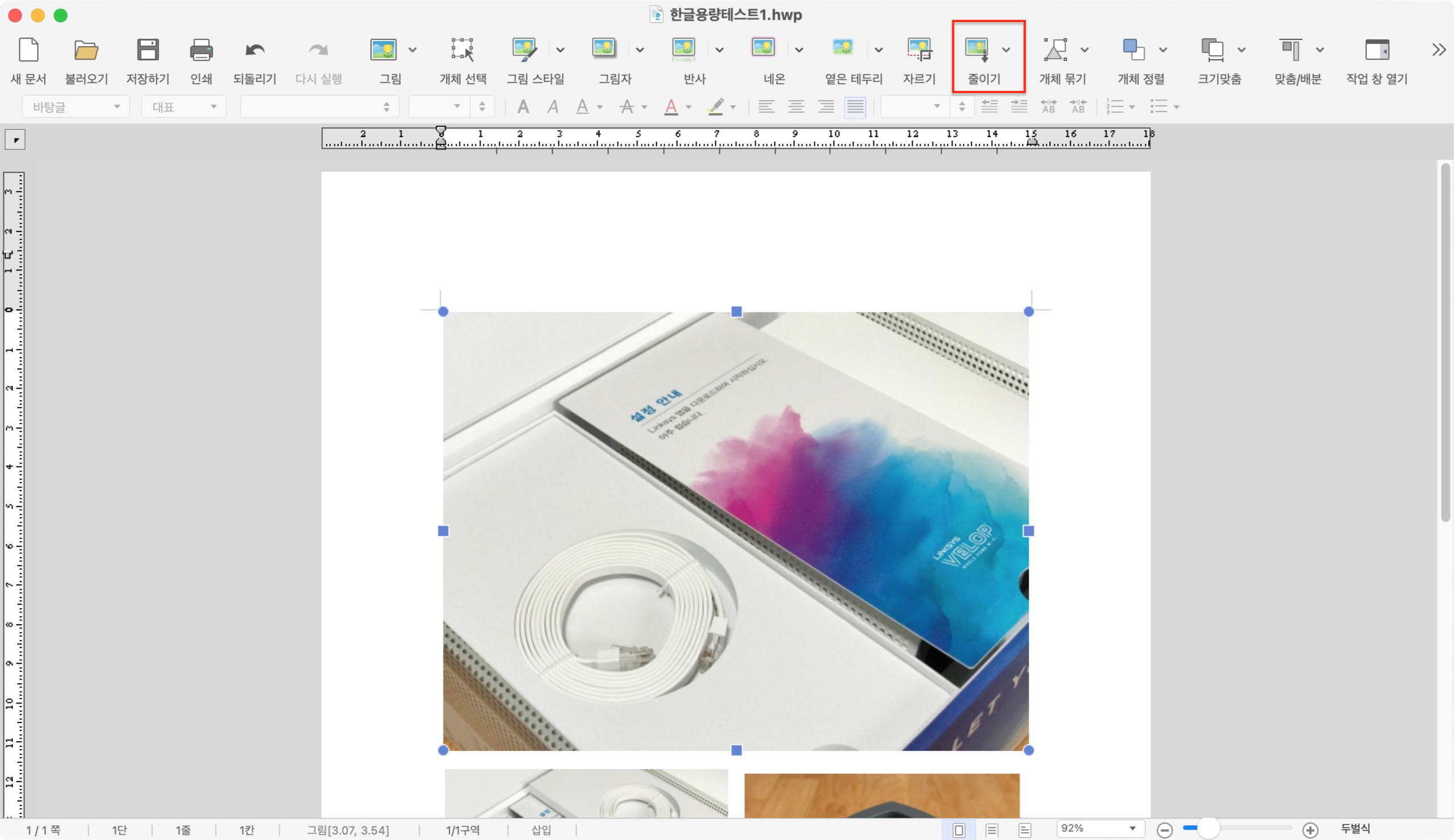Open the 92% zoom level dropdown
This screenshot has height=840, width=1454.
[x=1100, y=829]
